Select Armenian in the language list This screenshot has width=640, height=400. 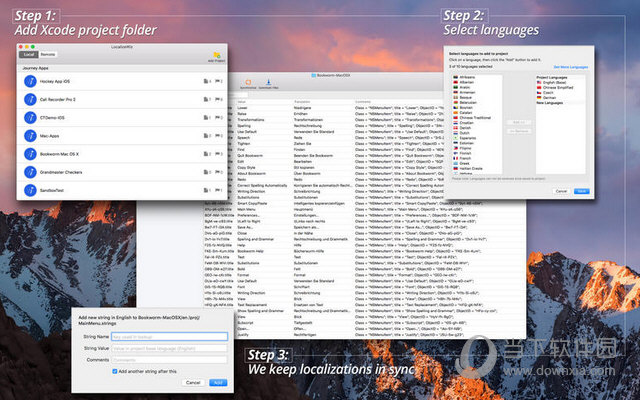[x=467, y=92]
